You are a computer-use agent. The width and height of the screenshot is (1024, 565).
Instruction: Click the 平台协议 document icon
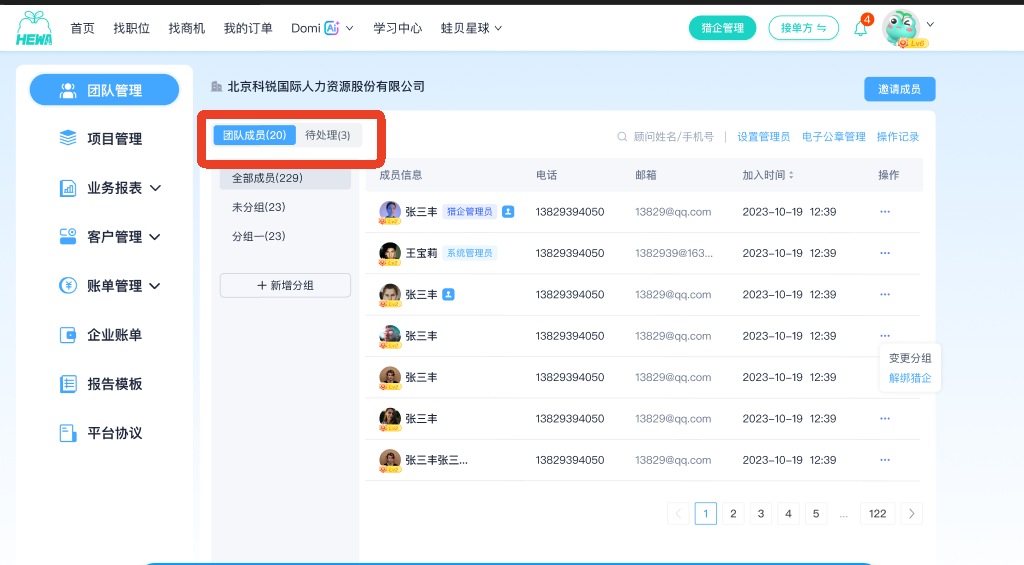coord(68,433)
